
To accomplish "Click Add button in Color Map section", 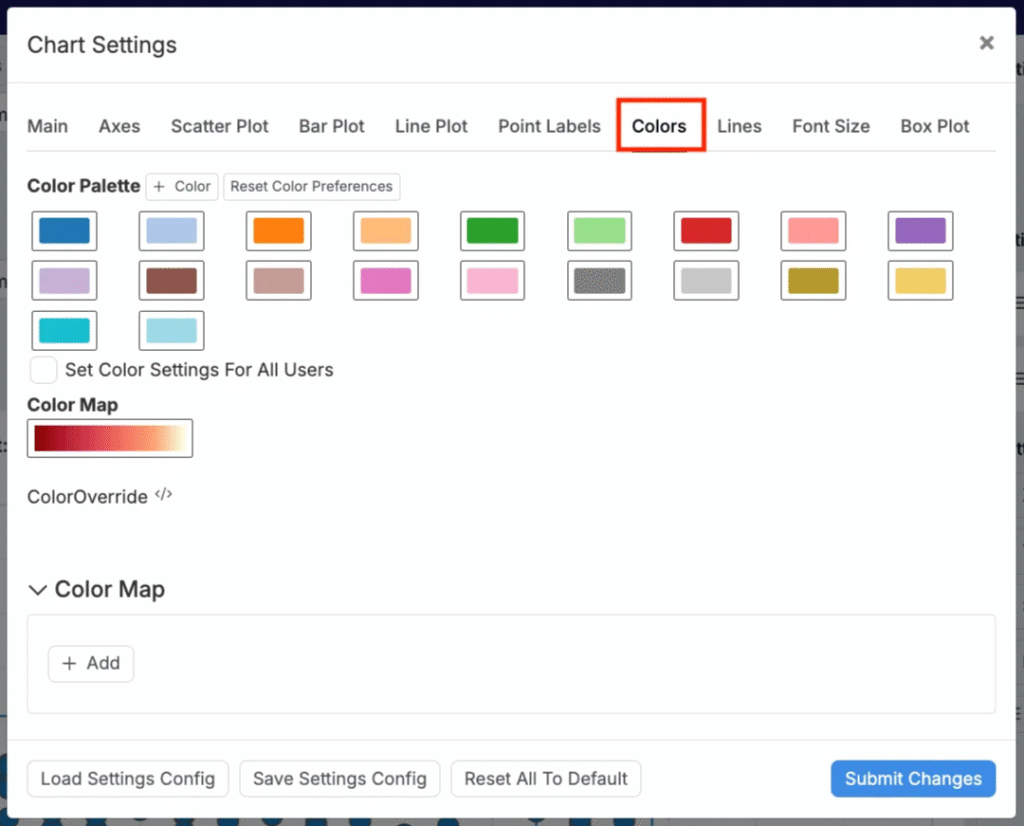I will point(91,663).
